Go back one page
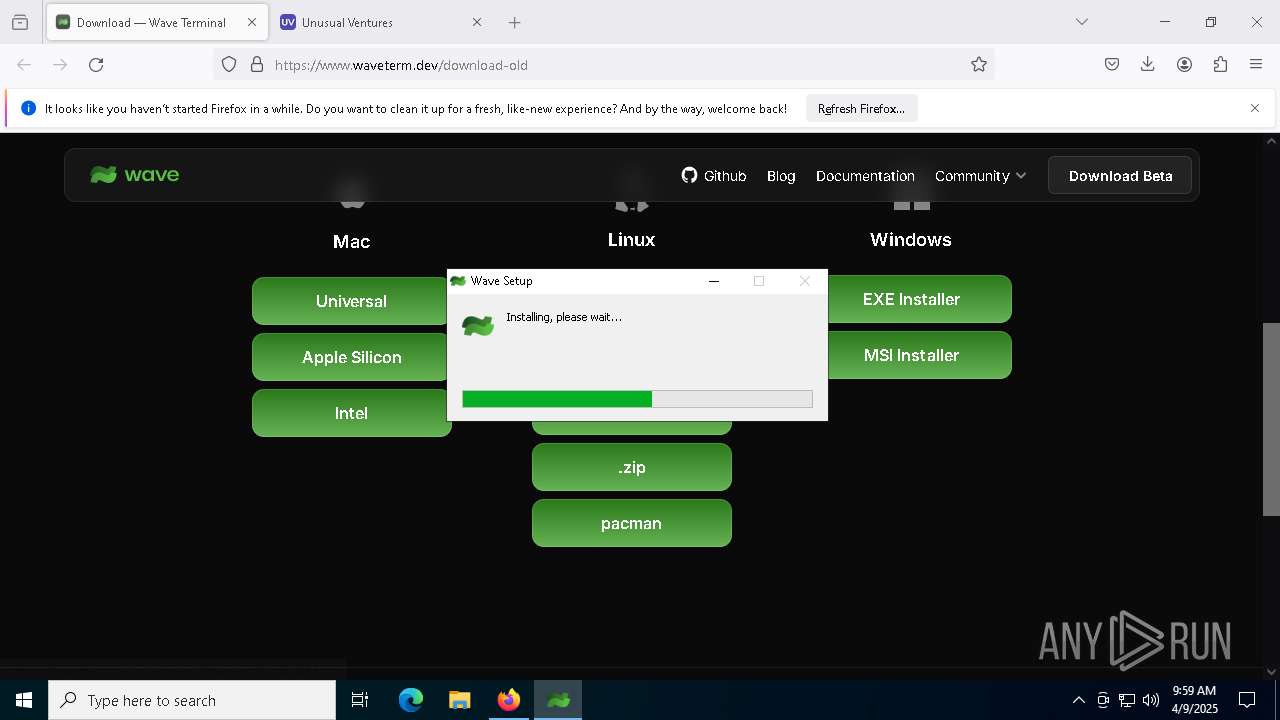The image size is (1280, 720). point(24,65)
